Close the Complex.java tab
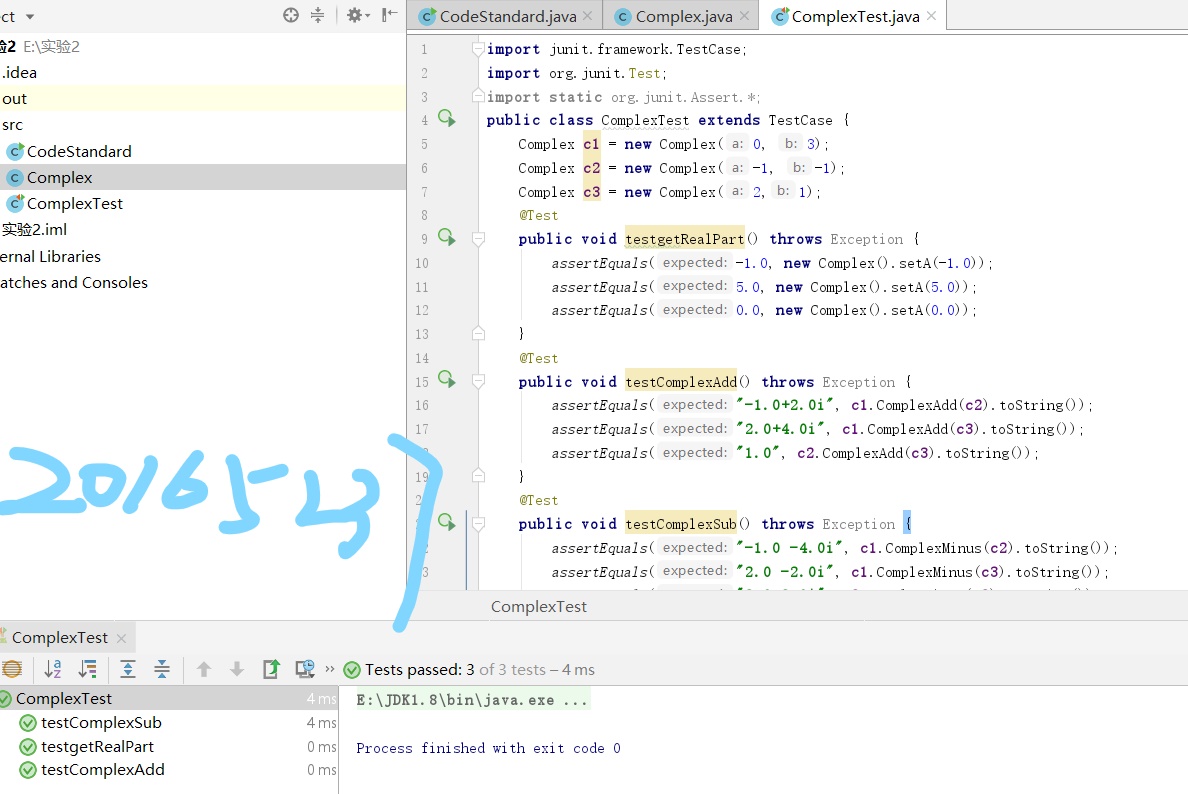Screen dimensions: 1188x794 pos(745,16)
